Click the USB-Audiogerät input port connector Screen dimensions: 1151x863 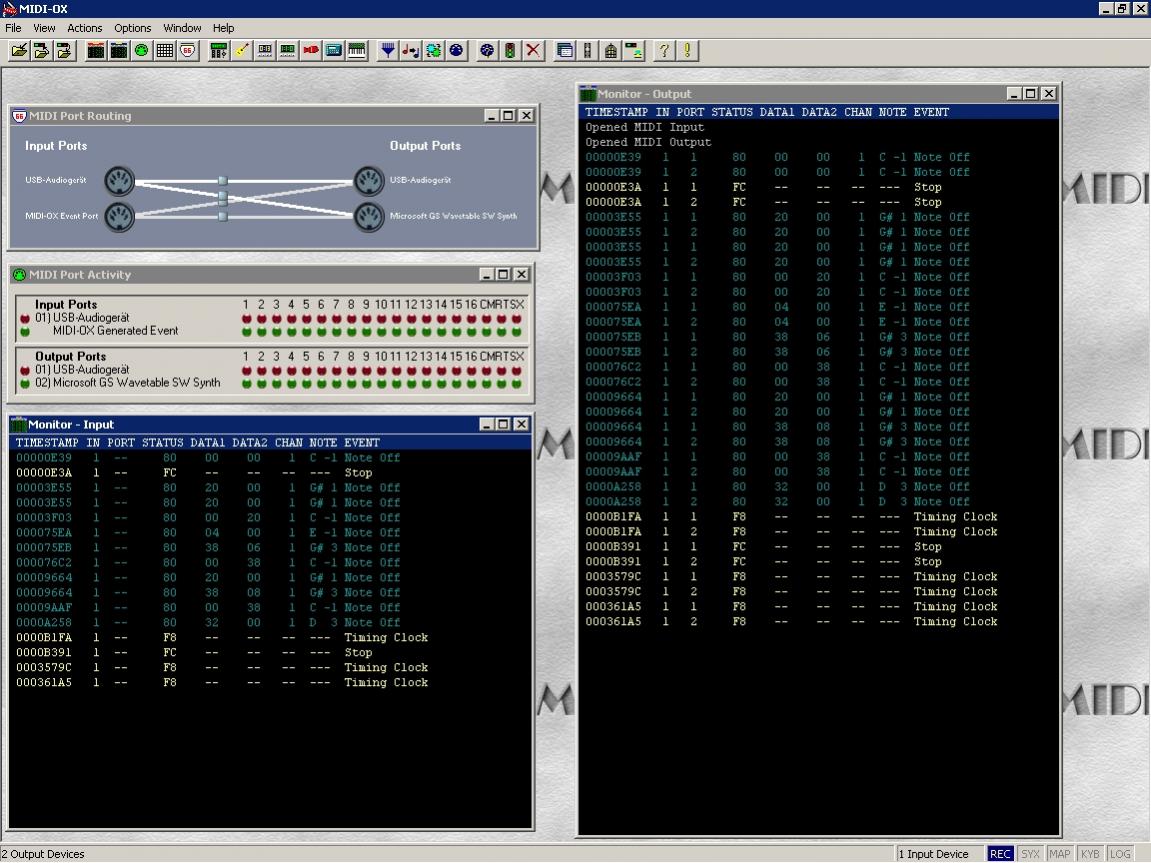click(119, 181)
